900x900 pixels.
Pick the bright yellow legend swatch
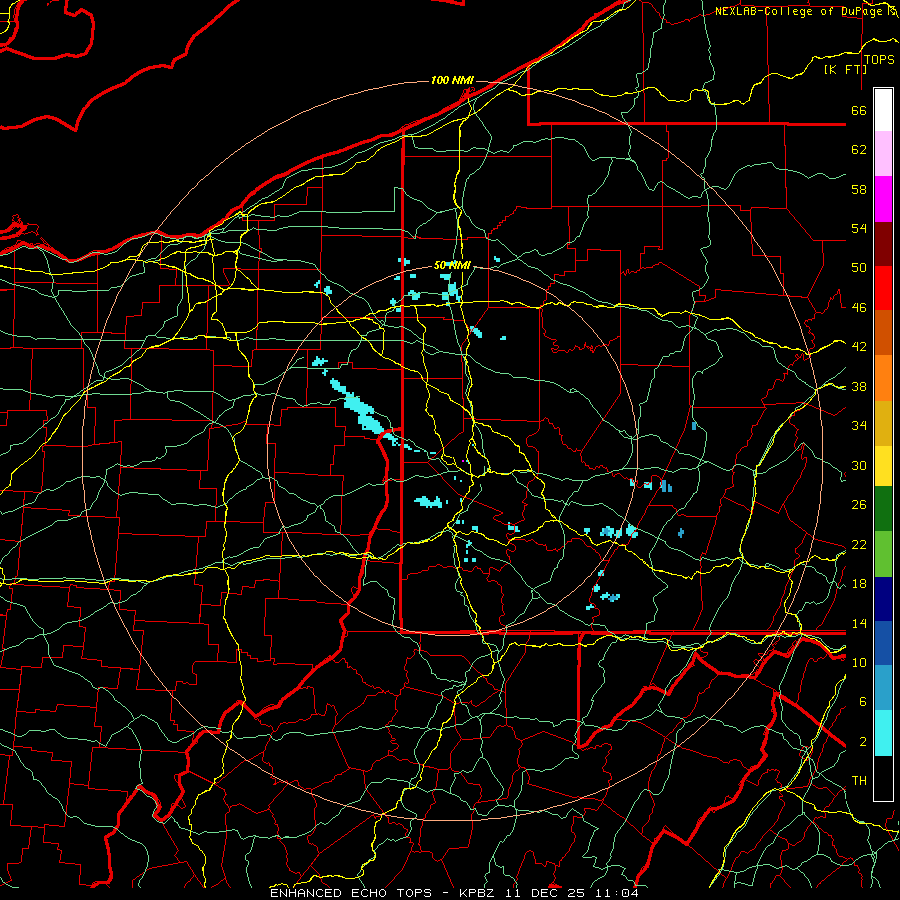tap(883, 465)
